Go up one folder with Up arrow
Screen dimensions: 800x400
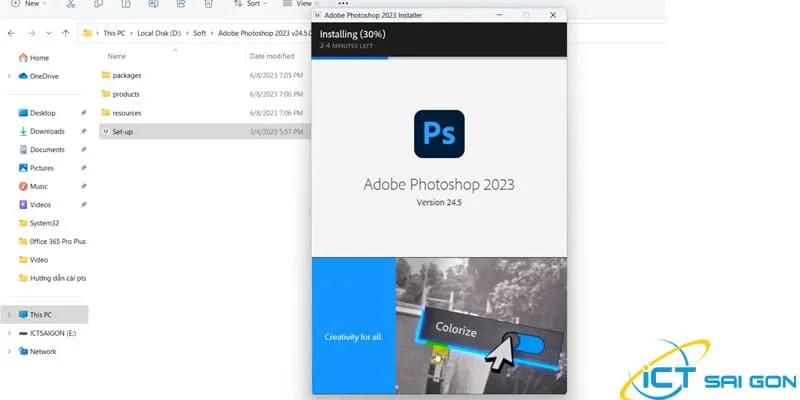65,33
